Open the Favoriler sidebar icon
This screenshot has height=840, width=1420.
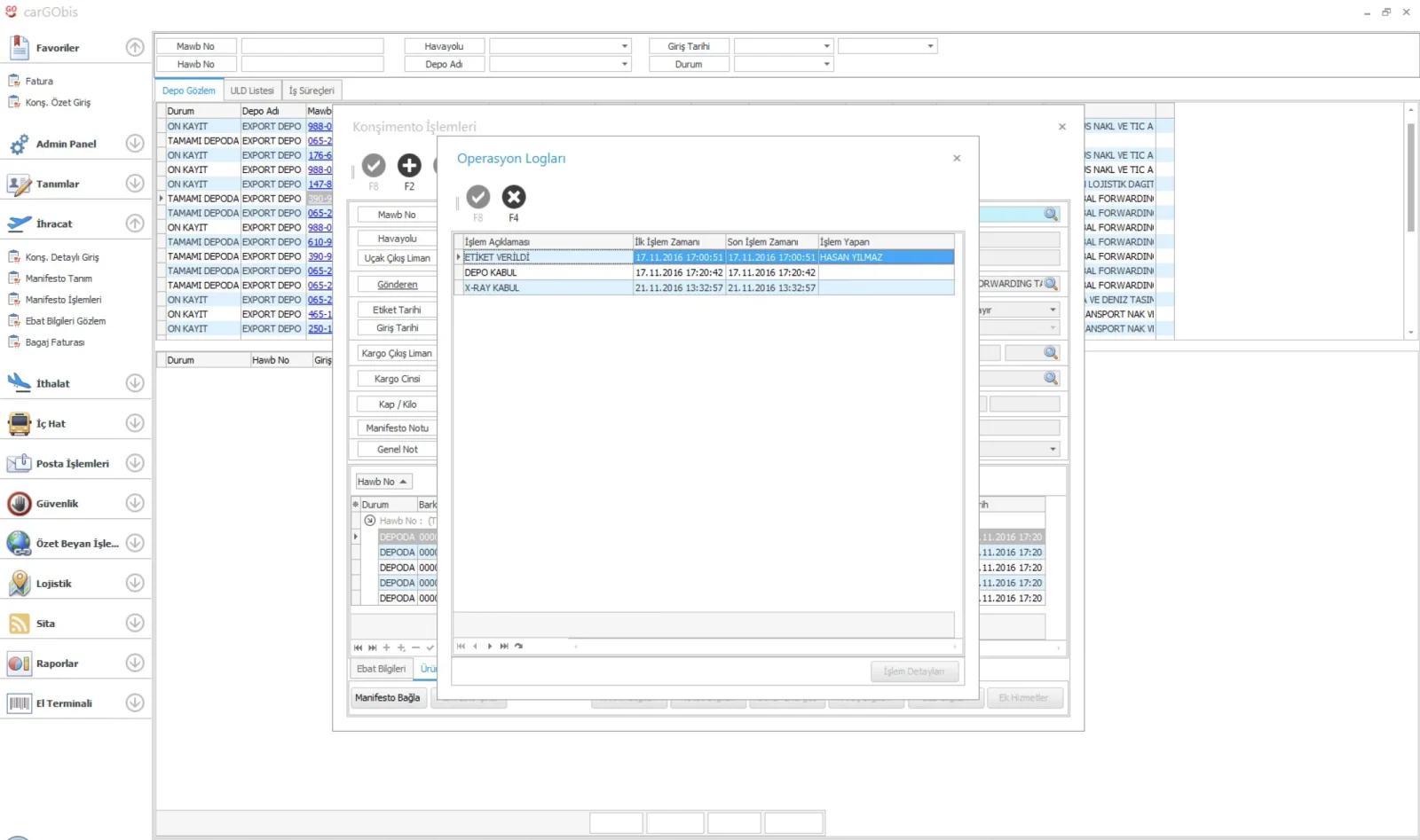point(19,47)
